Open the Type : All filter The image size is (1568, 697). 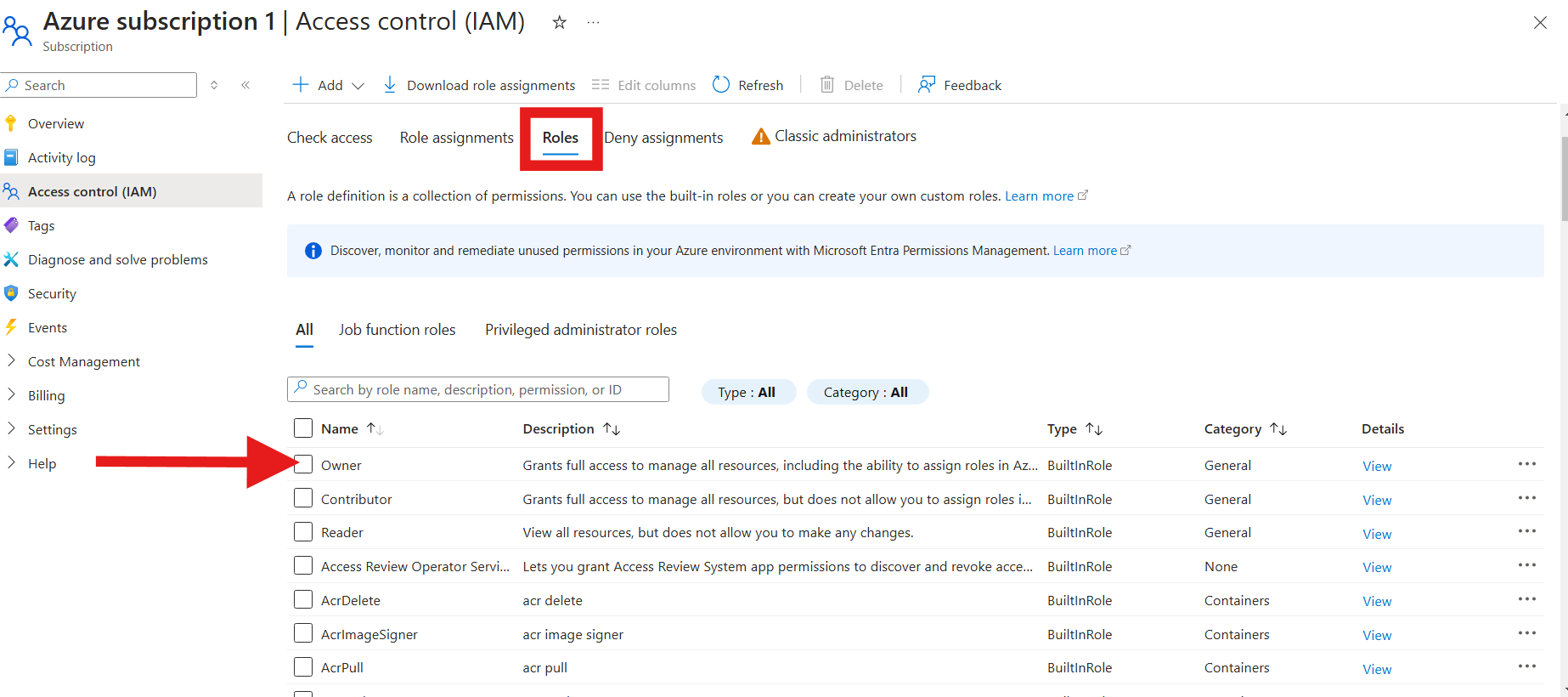(748, 392)
